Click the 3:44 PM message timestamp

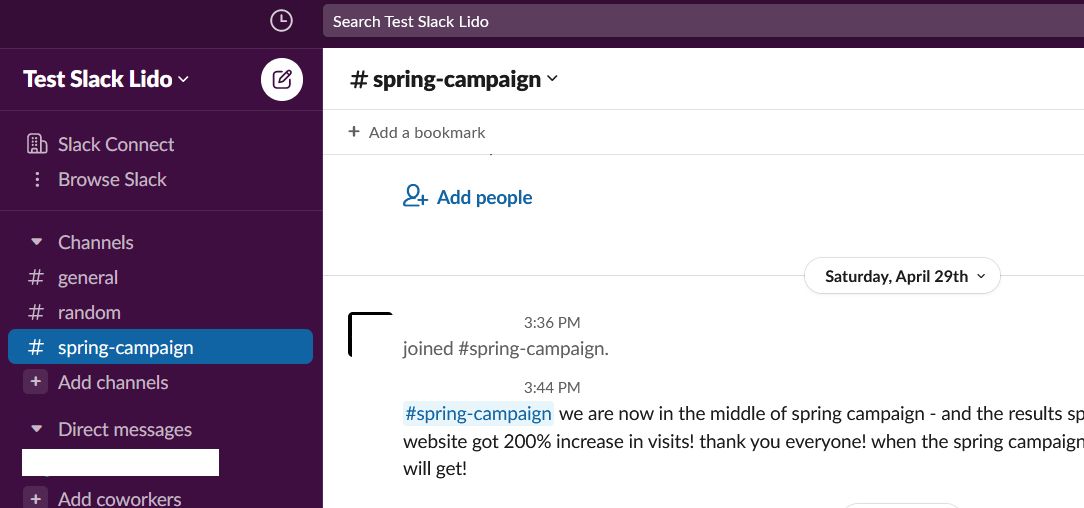click(552, 387)
